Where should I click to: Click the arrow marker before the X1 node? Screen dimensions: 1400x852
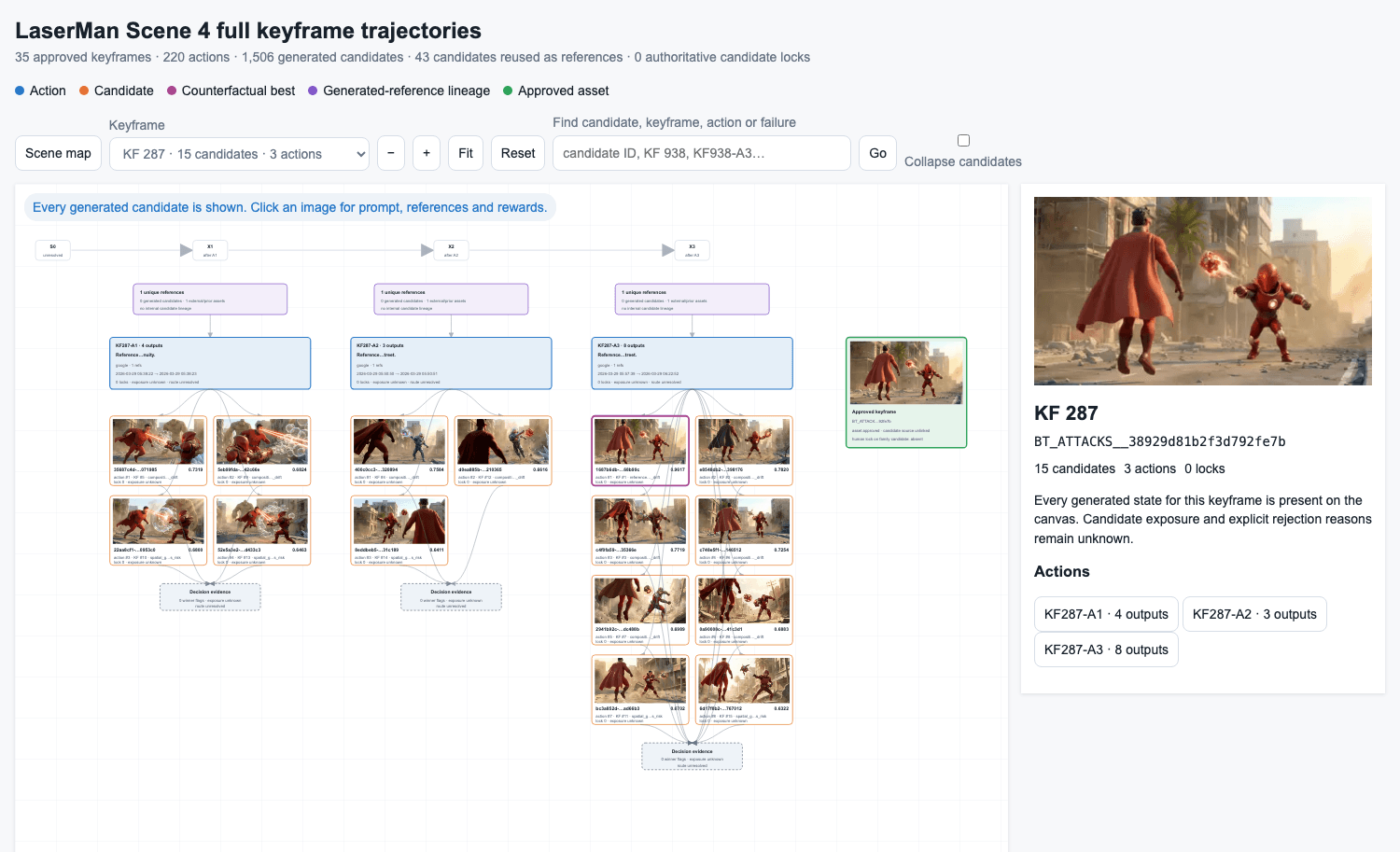[x=186, y=250]
